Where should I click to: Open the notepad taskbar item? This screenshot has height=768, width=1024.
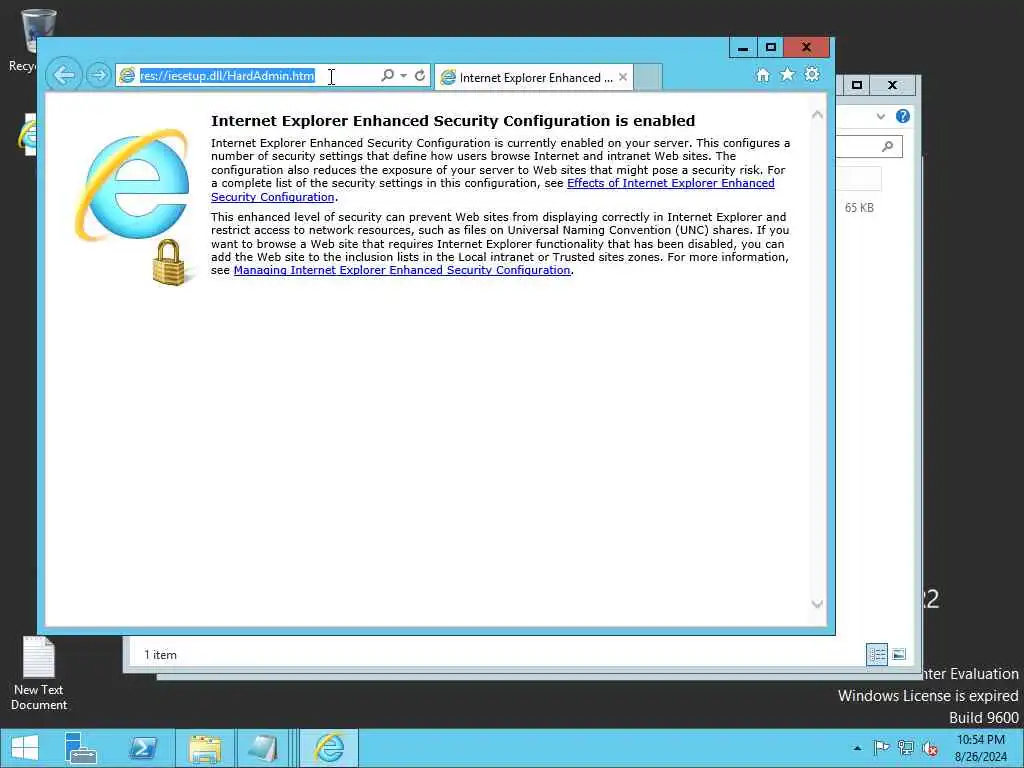click(262, 748)
